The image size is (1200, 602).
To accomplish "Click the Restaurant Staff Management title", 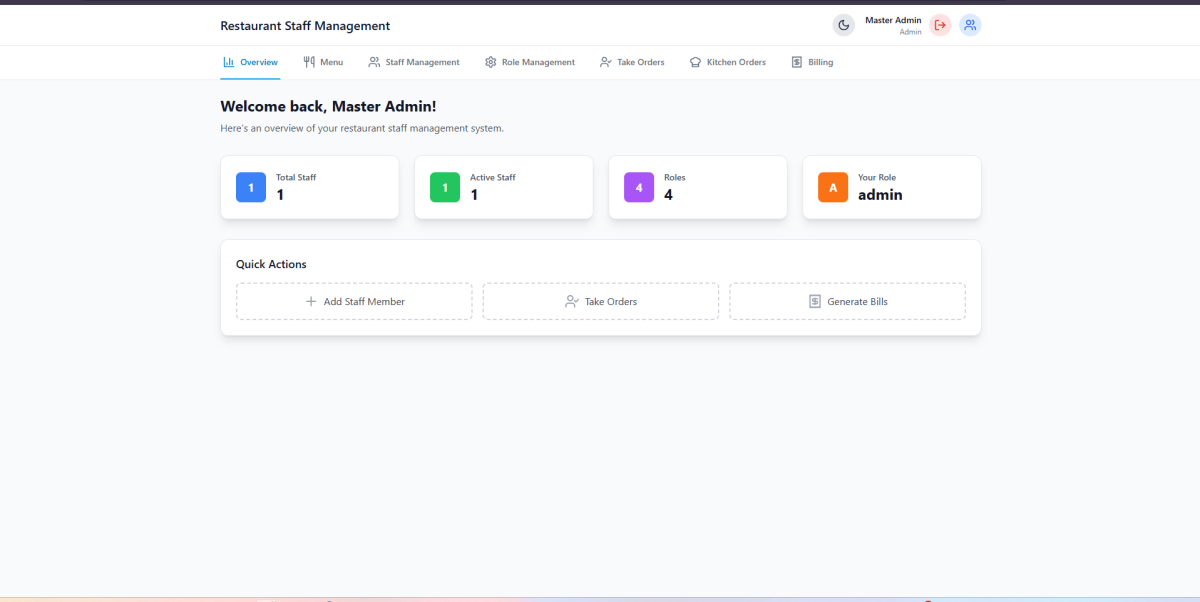I will tap(305, 26).
